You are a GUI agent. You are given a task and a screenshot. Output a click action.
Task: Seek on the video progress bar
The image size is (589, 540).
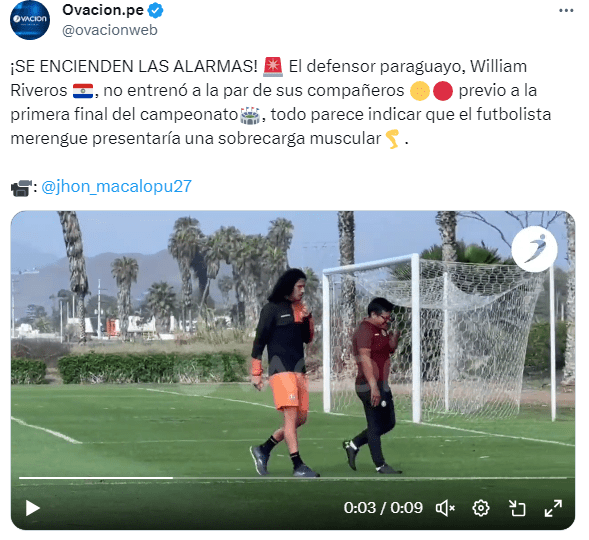[x=293, y=478]
